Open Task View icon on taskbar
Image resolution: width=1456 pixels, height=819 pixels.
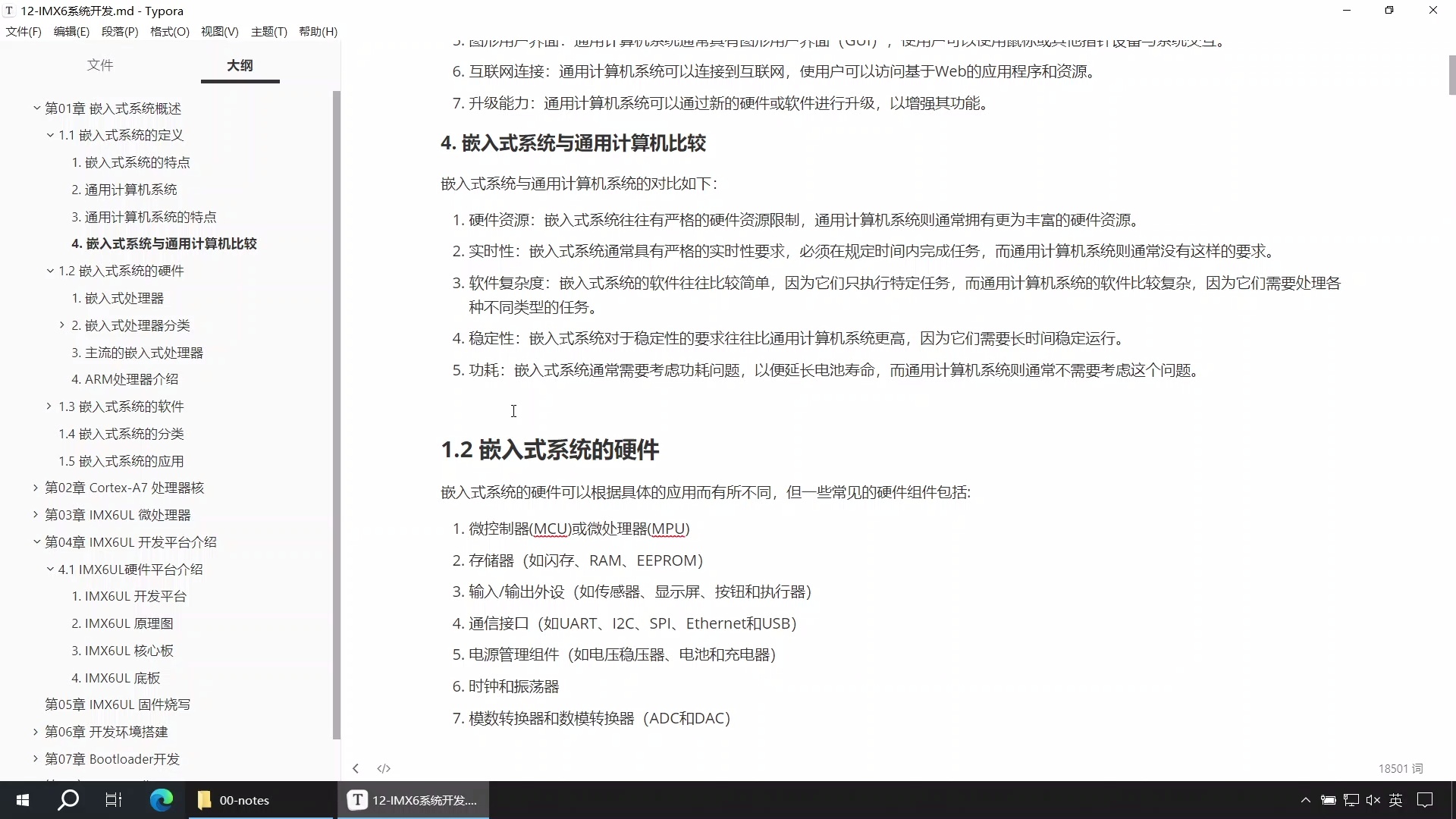point(114,800)
